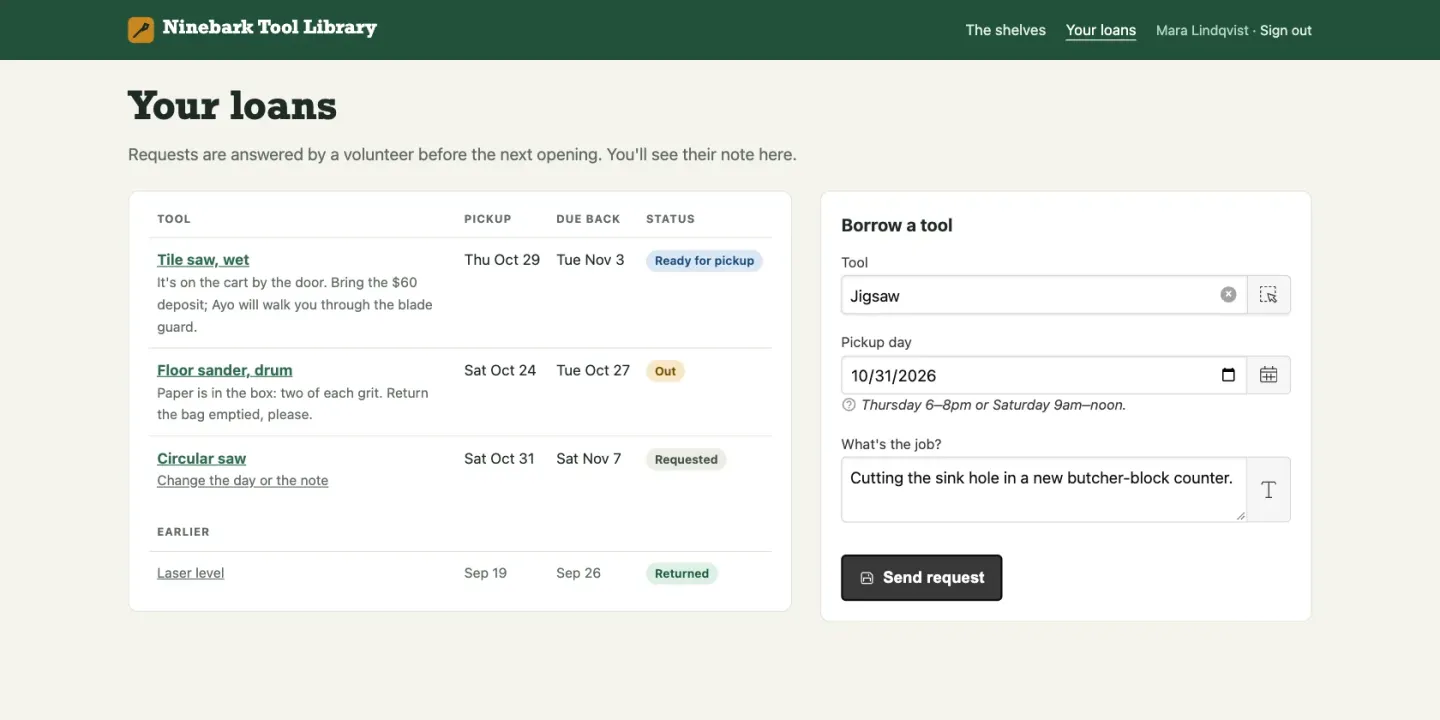Click the Tue Oct 27 due date
This screenshot has height=720, width=1440.
[593, 370]
